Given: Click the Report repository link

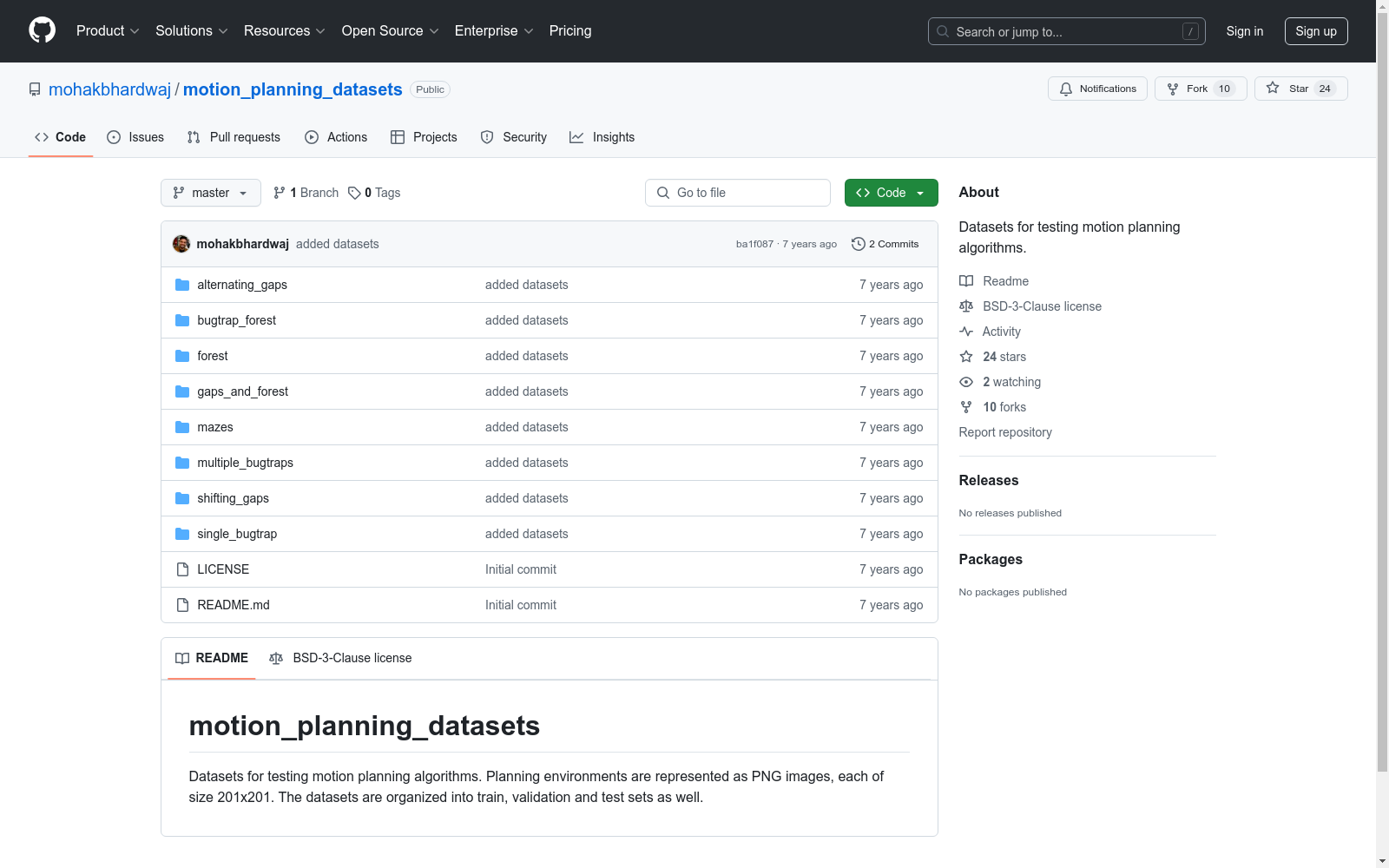Looking at the screenshot, I should coord(1005,432).
